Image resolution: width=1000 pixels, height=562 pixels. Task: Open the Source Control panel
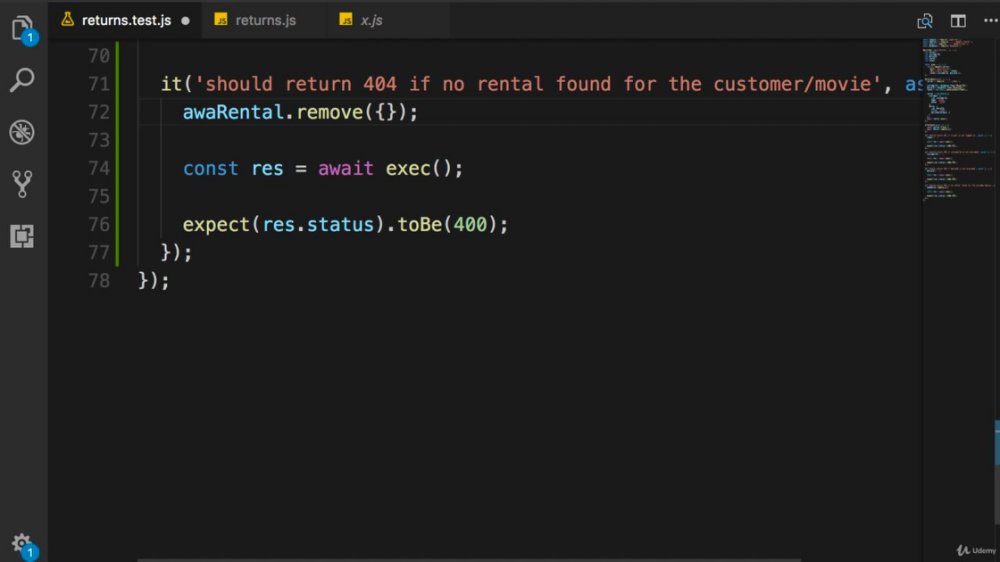[22, 184]
